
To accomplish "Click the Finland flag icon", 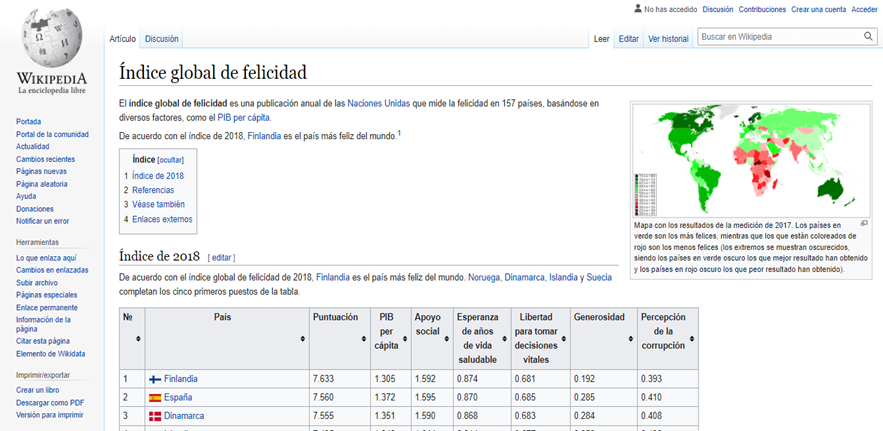I will [155, 379].
